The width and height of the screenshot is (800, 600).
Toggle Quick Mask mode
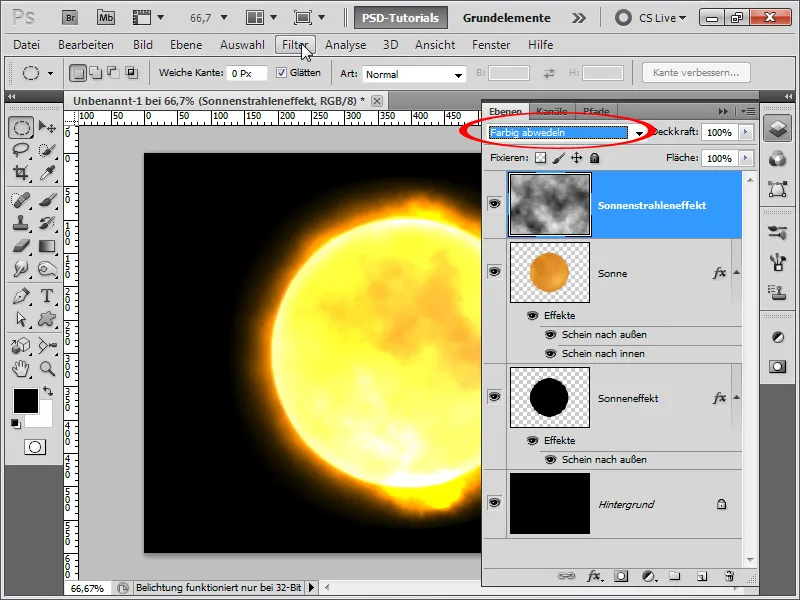35,447
